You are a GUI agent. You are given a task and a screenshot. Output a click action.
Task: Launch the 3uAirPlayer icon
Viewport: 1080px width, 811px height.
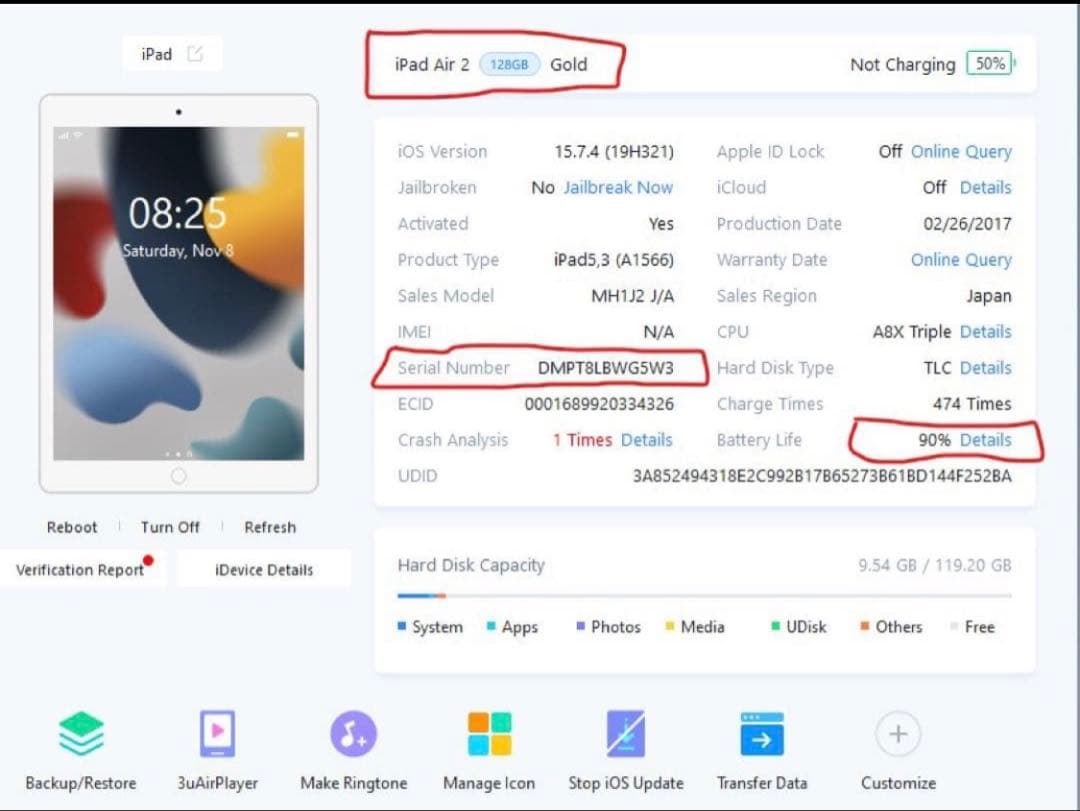coord(217,735)
